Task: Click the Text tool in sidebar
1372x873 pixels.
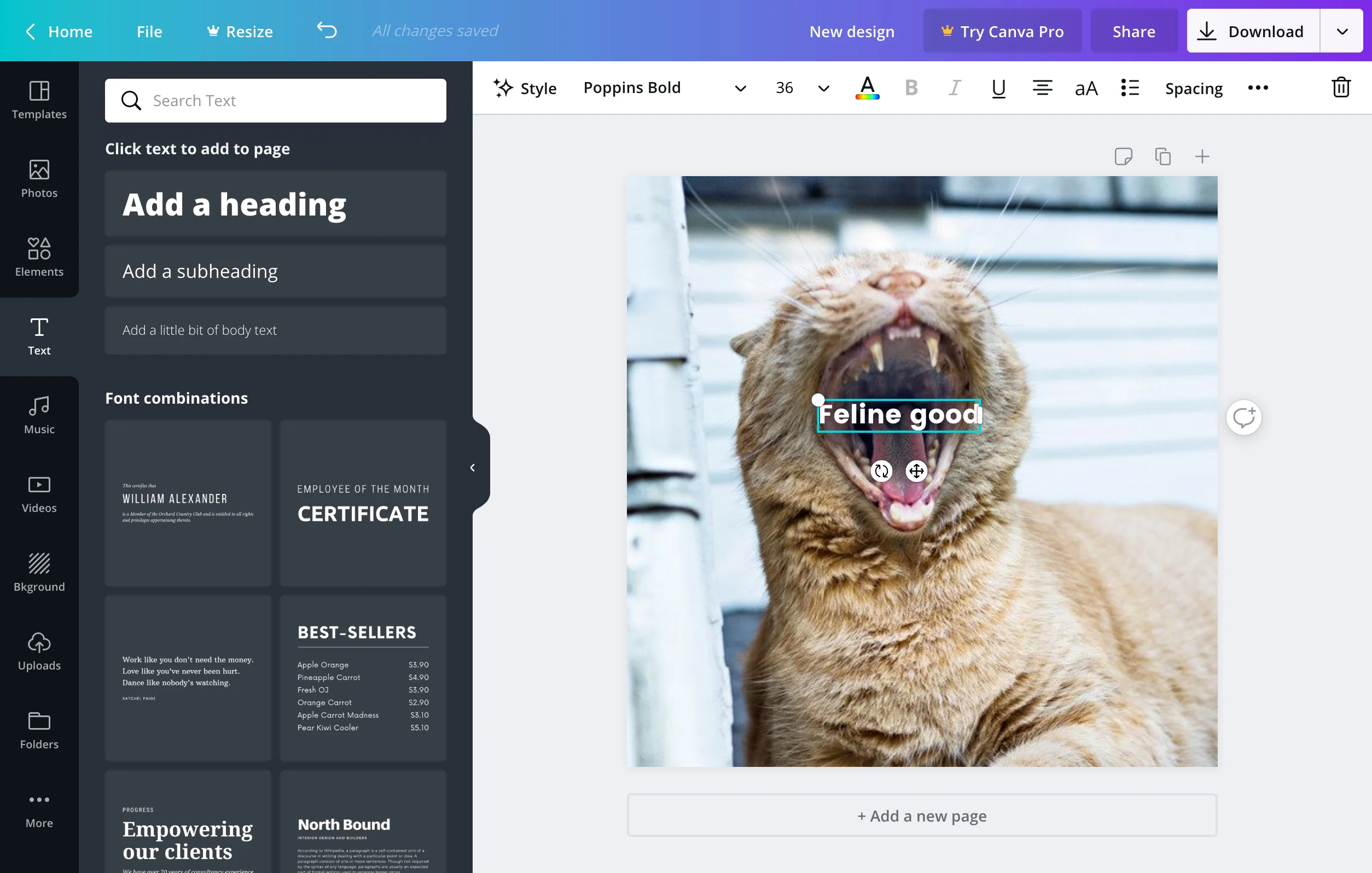Action: point(39,335)
